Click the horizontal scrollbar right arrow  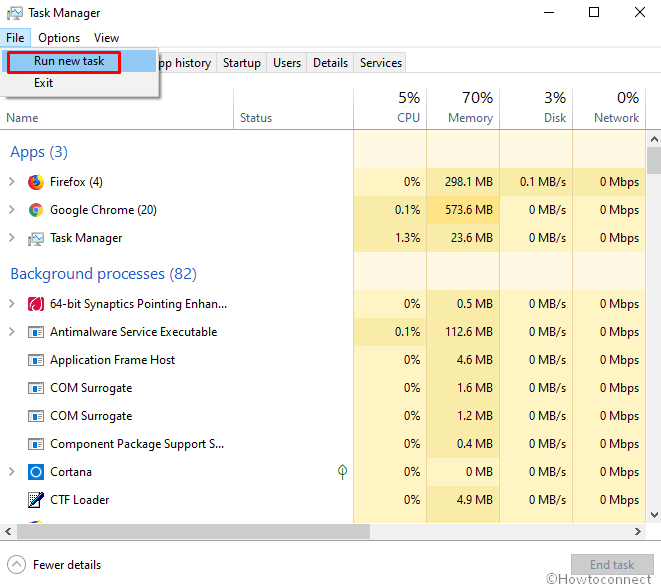[x=638, y=531]
